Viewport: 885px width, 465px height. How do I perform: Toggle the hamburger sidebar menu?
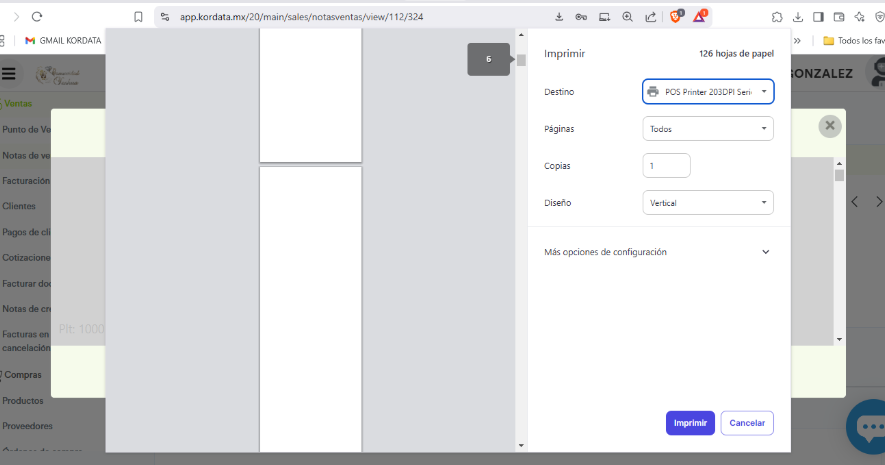point(9,73)
